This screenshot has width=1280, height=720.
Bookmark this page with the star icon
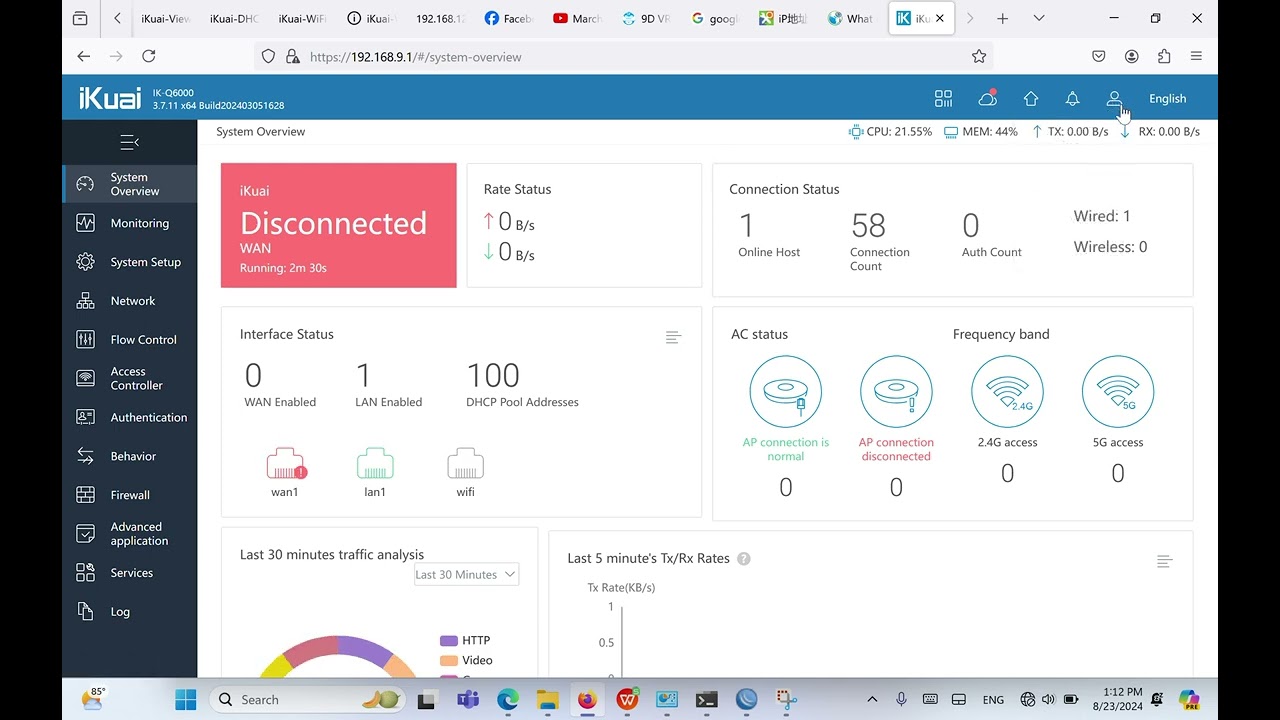point(979,57)
